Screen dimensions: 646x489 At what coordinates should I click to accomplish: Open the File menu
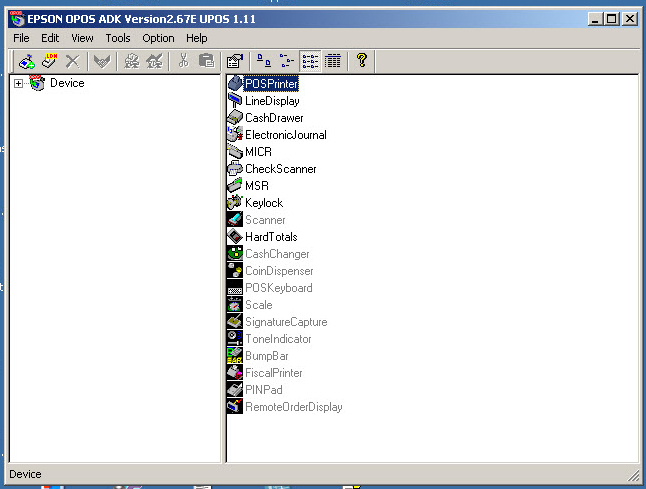click(21, 38)
